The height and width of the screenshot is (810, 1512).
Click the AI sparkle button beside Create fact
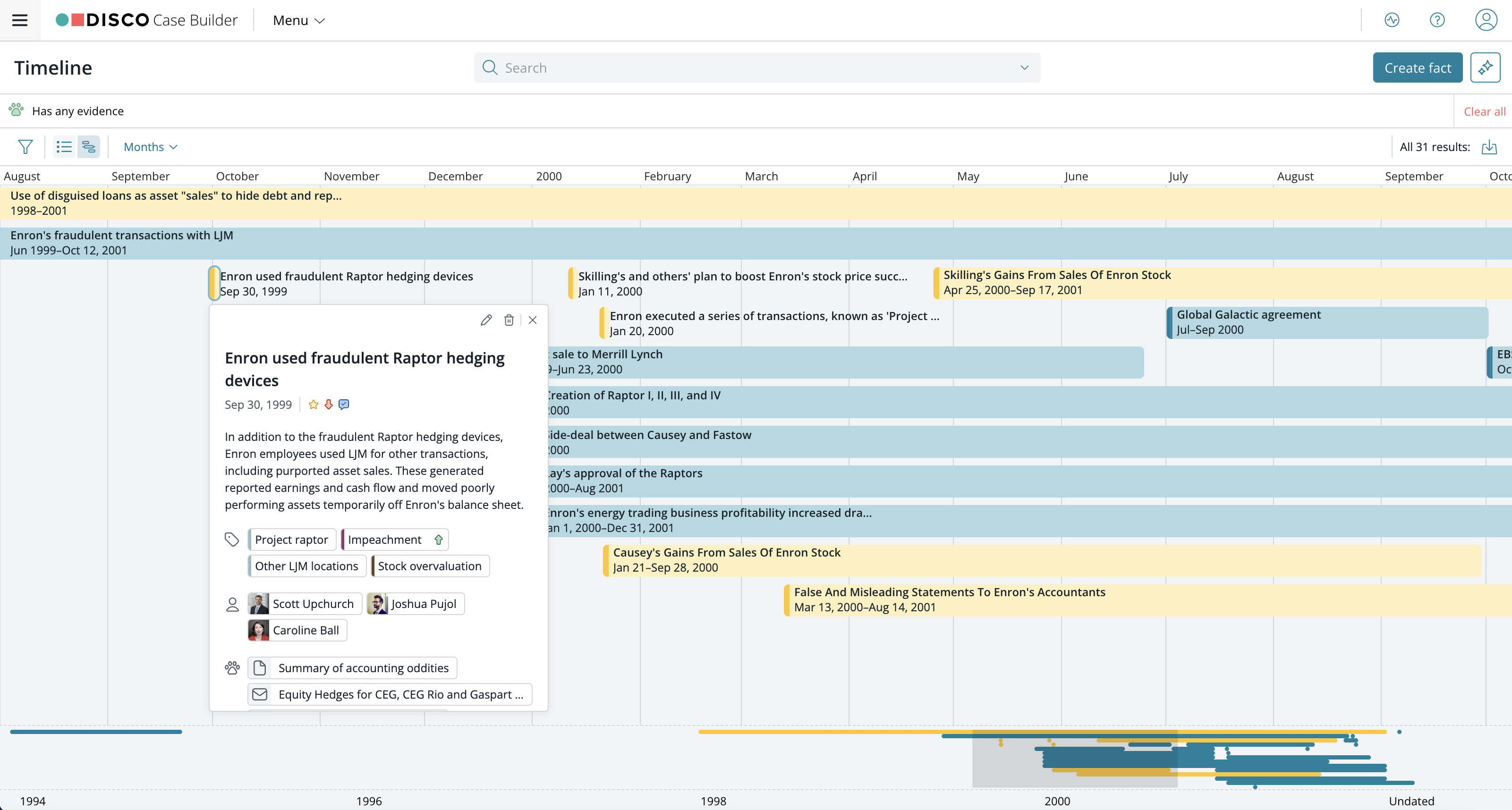coord(1485,67)
